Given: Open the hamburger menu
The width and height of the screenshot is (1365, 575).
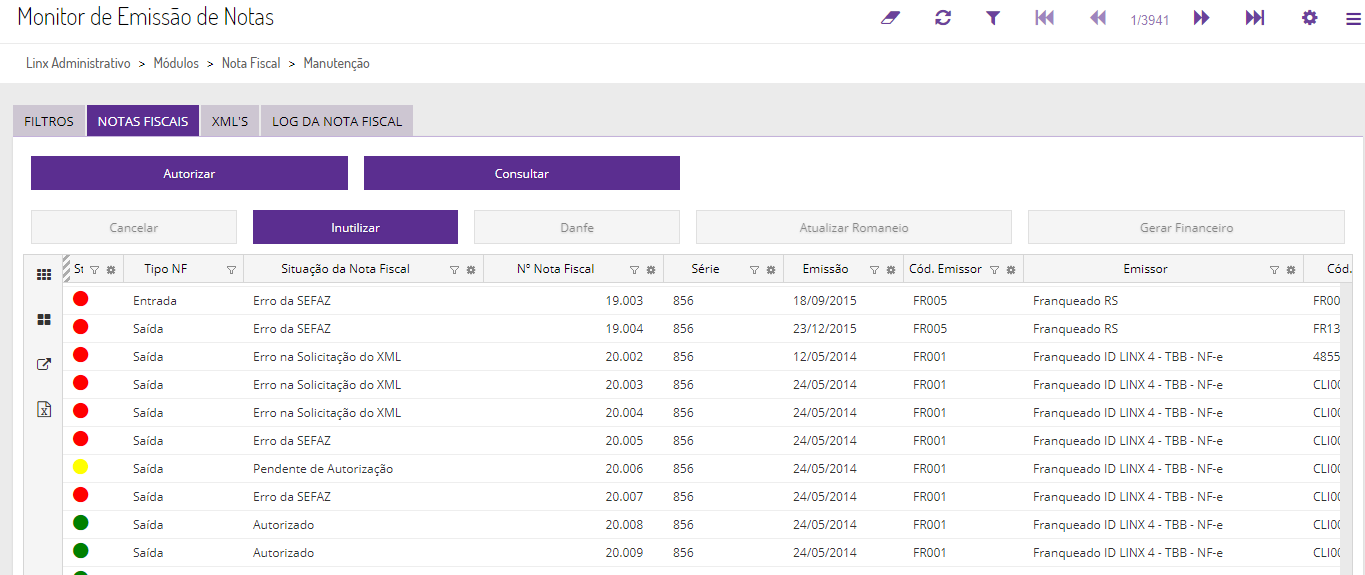Looking at the screenshot, I should pos(1353,18).
